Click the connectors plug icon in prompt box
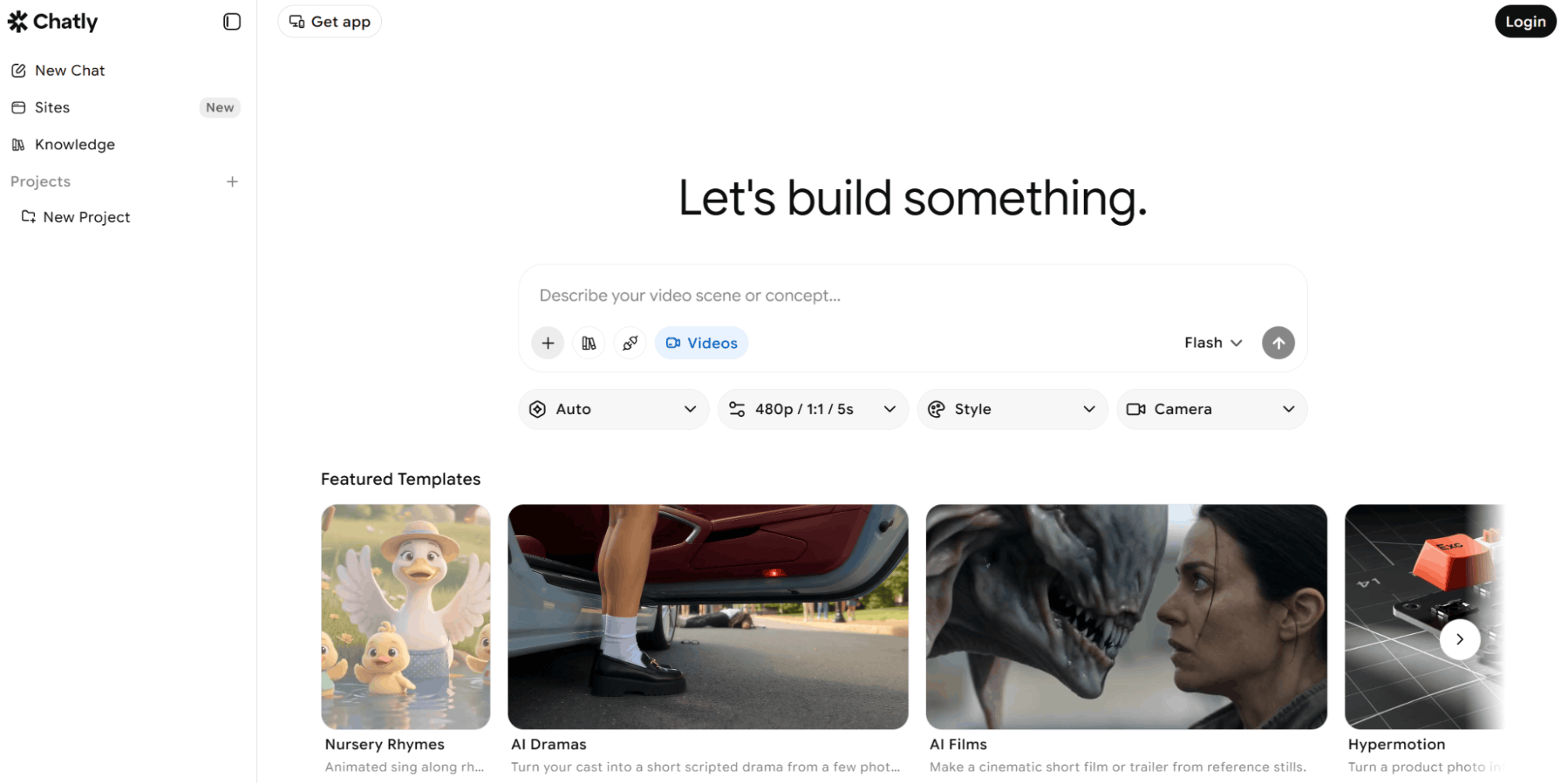 pos(630,344)
